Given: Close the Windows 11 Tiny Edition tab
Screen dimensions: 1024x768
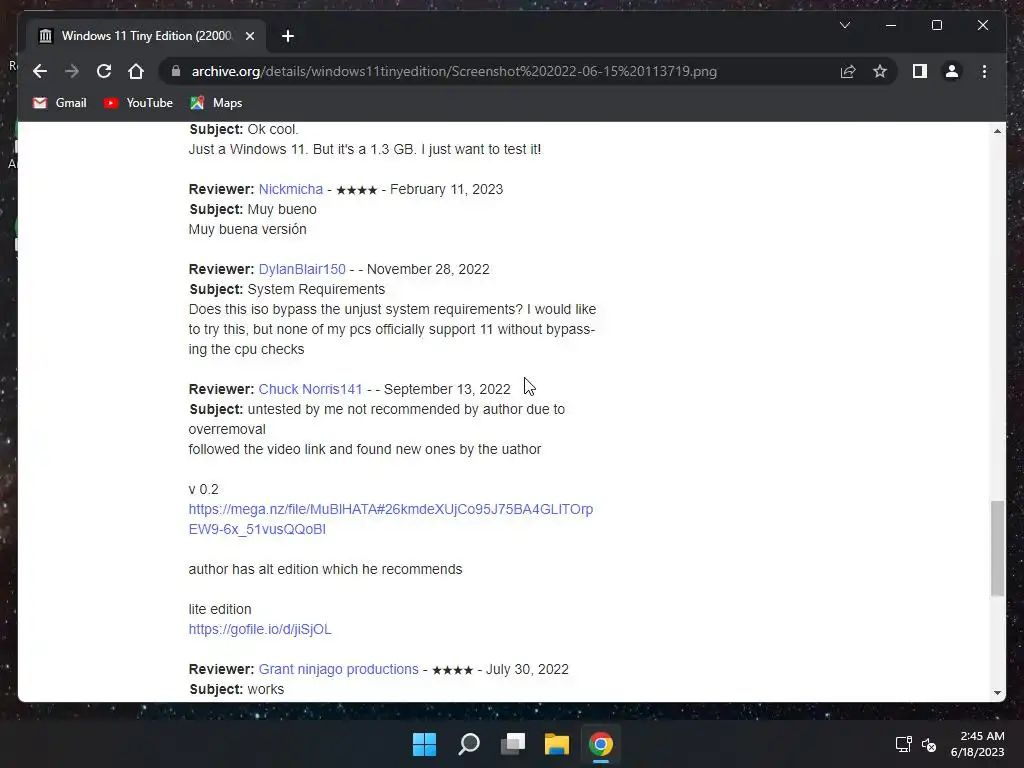Looking at the screenshot, I should [249, 36].
